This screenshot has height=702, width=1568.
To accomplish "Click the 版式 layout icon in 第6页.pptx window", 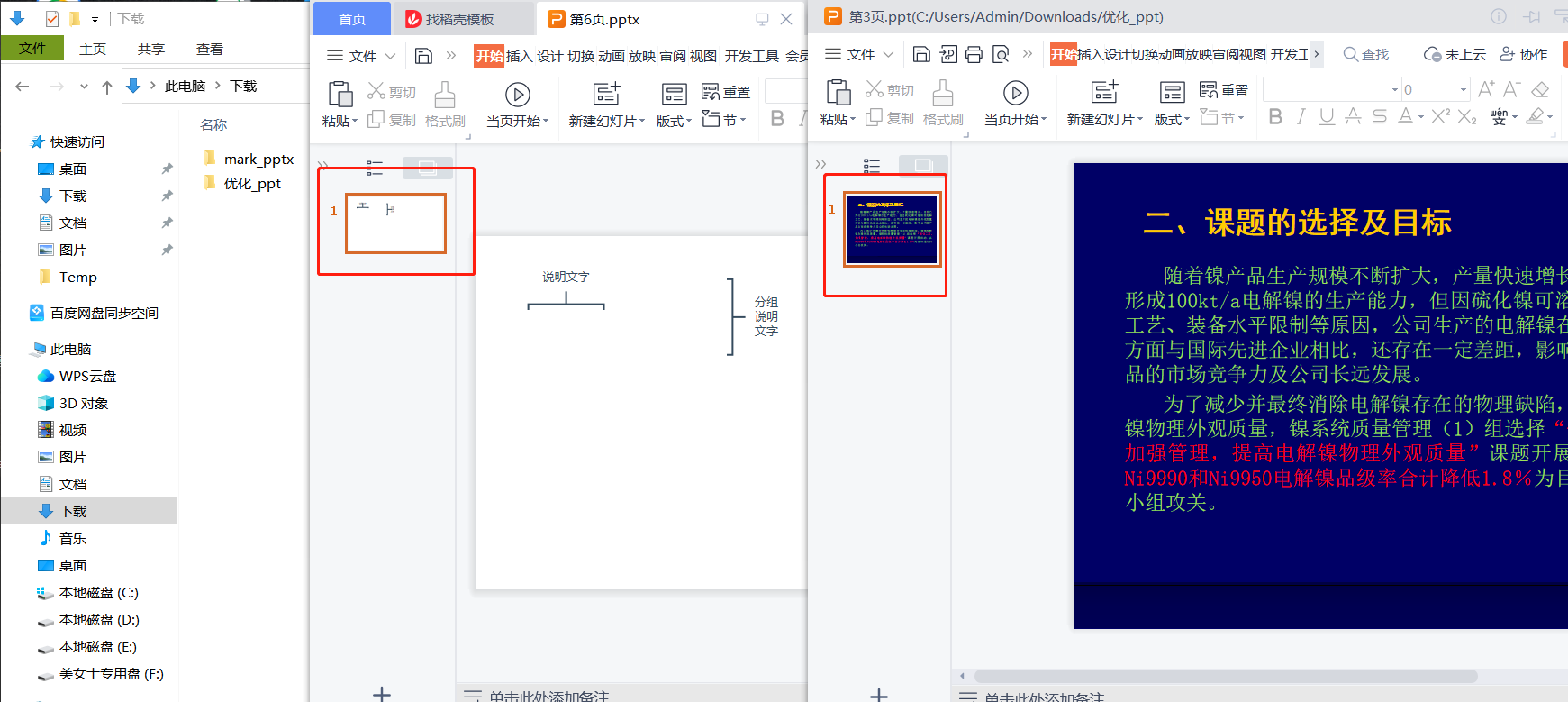I will [674, 94].
